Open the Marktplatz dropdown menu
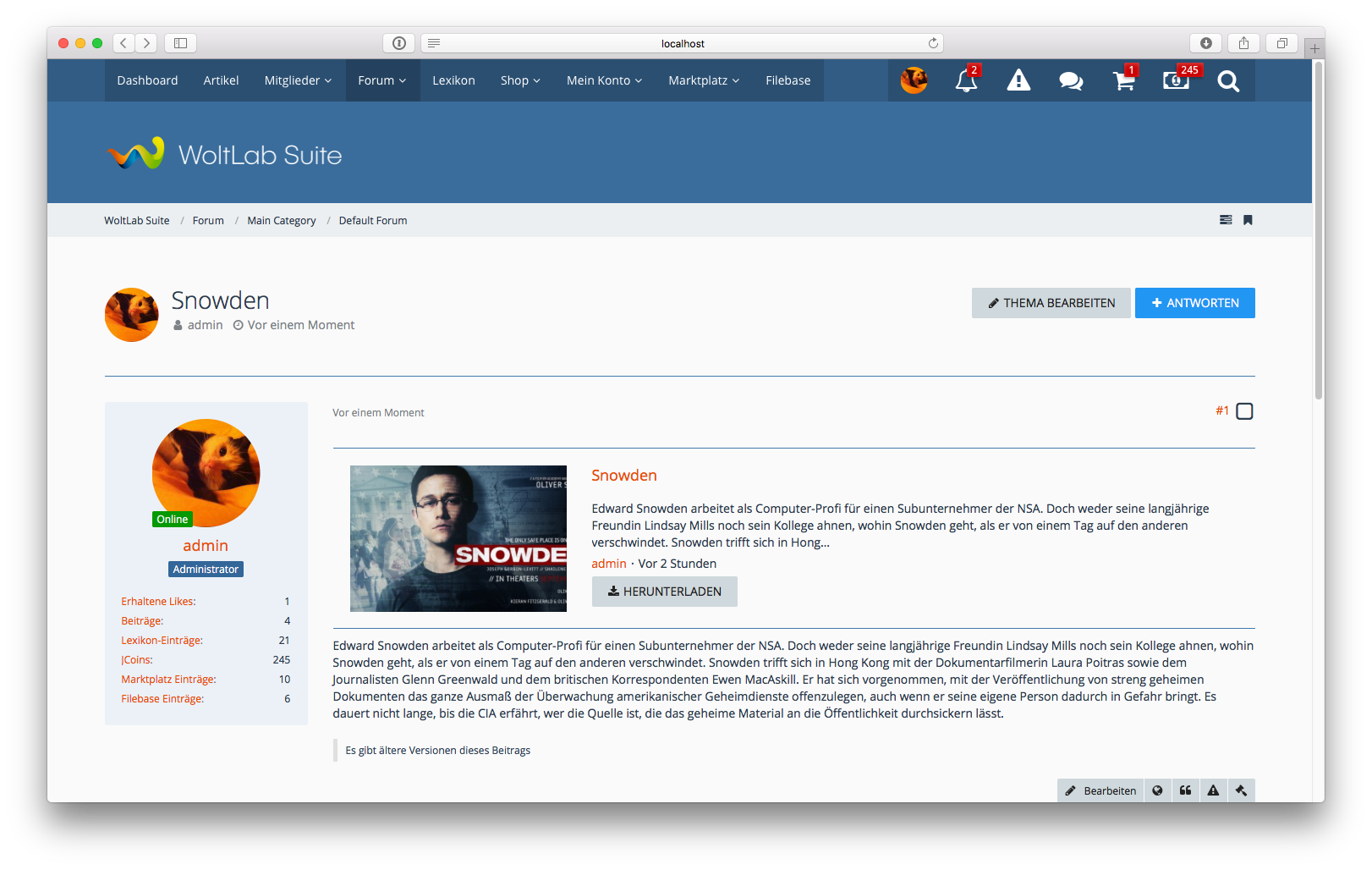The height and width of the screenshot is (870, 1372). [704, 80]
